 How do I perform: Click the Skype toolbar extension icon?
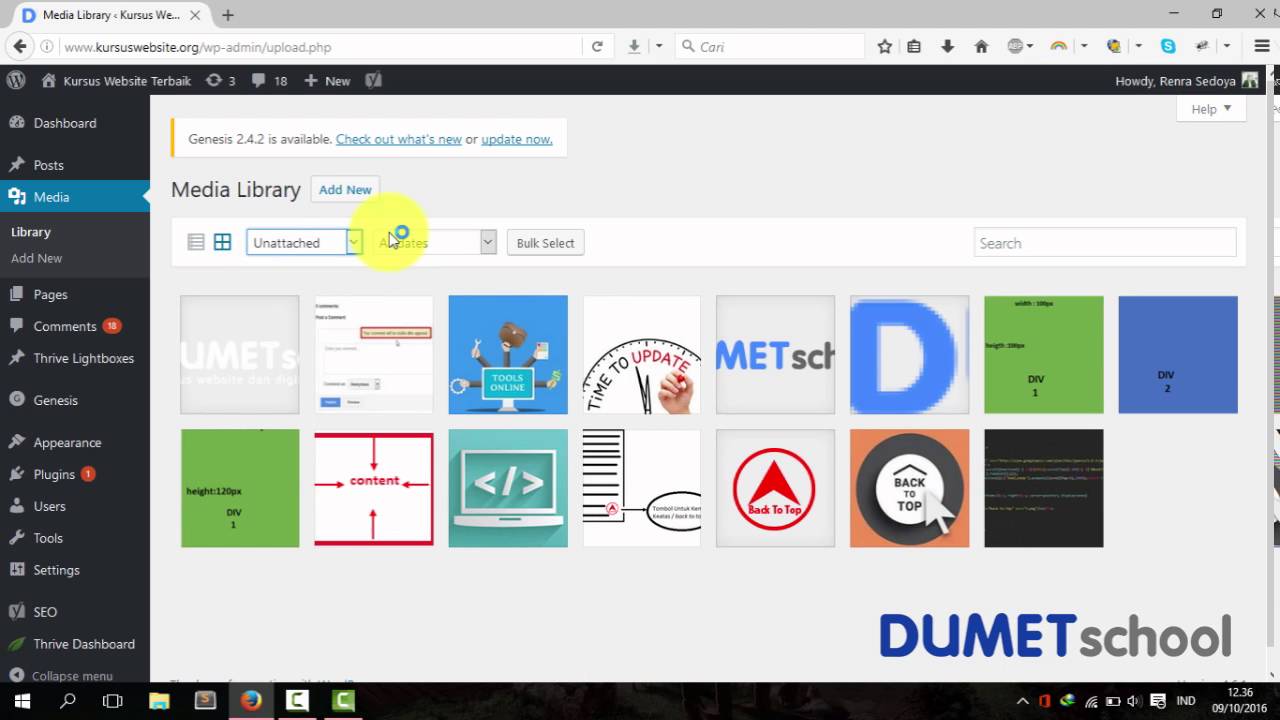pos(1168,46)
